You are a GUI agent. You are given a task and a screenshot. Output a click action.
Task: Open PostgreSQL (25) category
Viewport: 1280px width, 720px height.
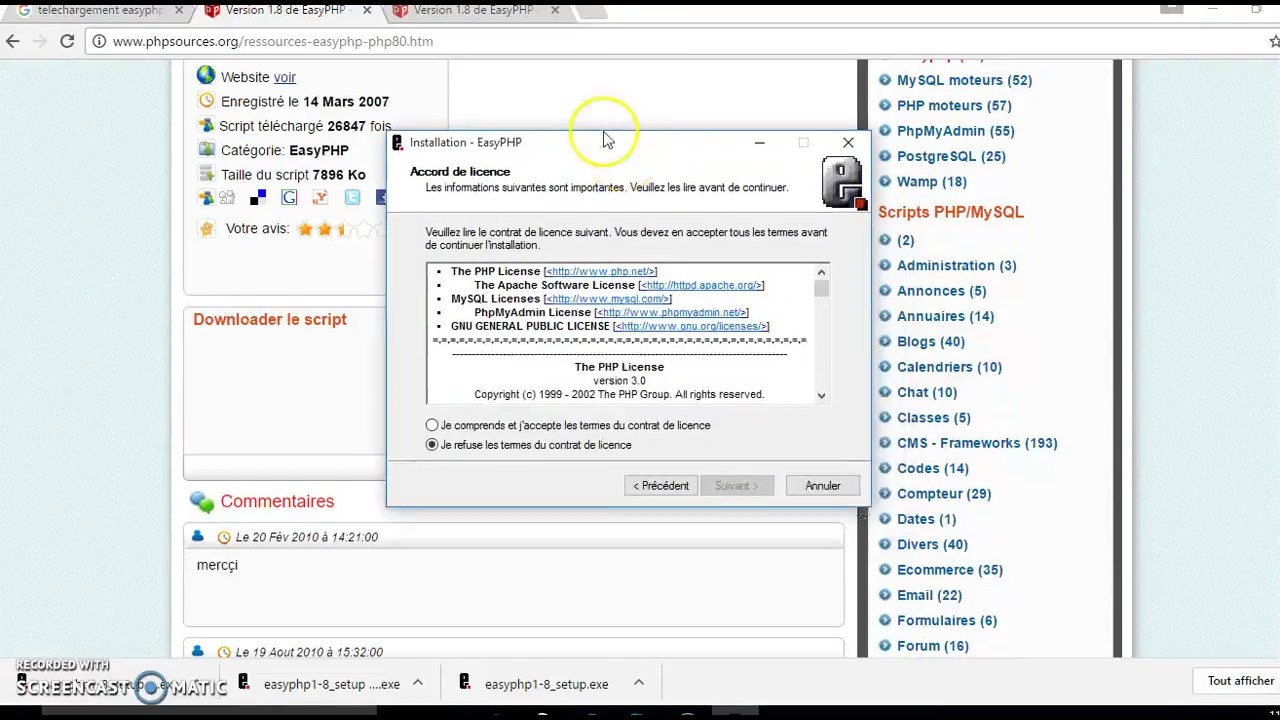[x=951, y=156]
